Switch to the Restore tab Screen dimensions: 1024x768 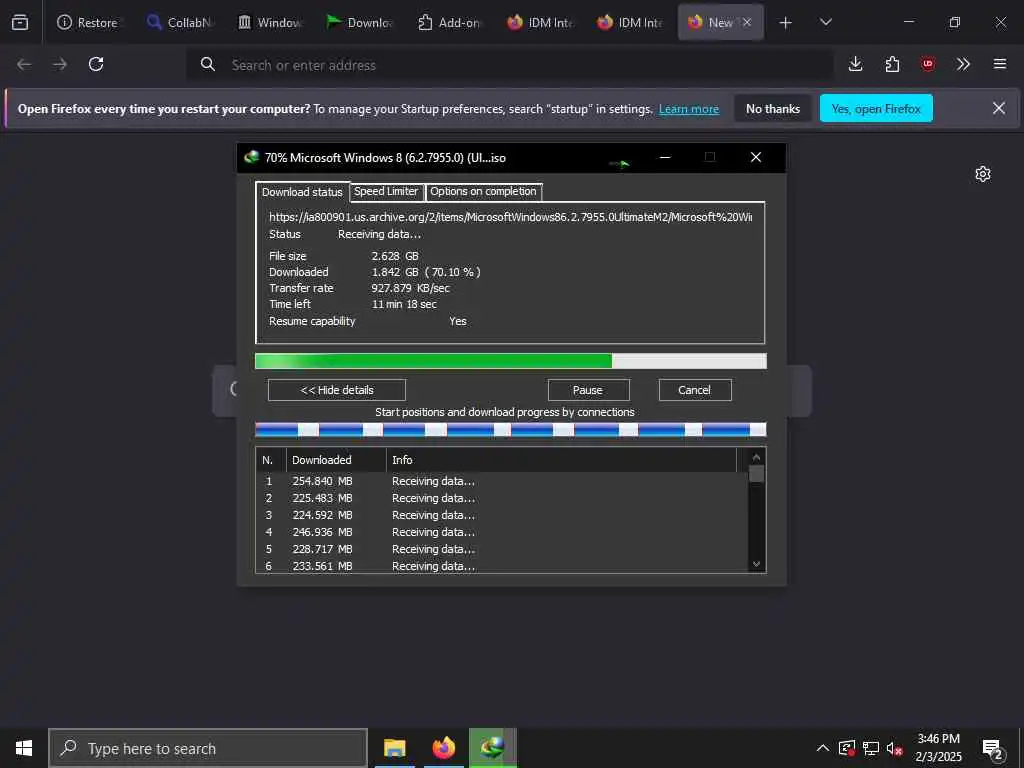pos(88,22)
